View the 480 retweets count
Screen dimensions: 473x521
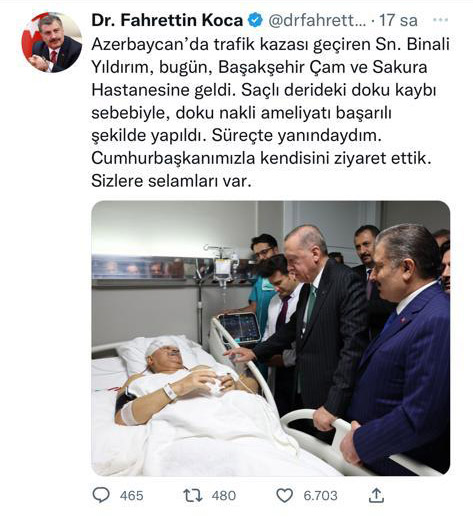click(224, 496)
